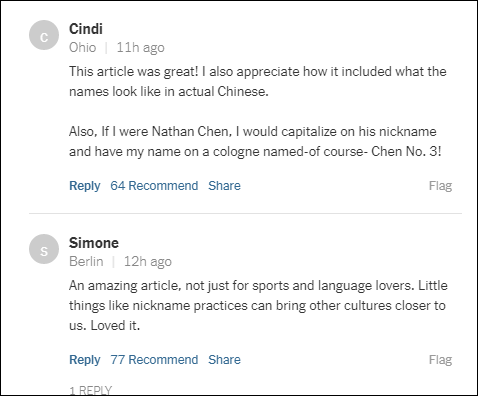Share Simone's comment
Screen dimensions: 478x396
[x=224, y=360]
